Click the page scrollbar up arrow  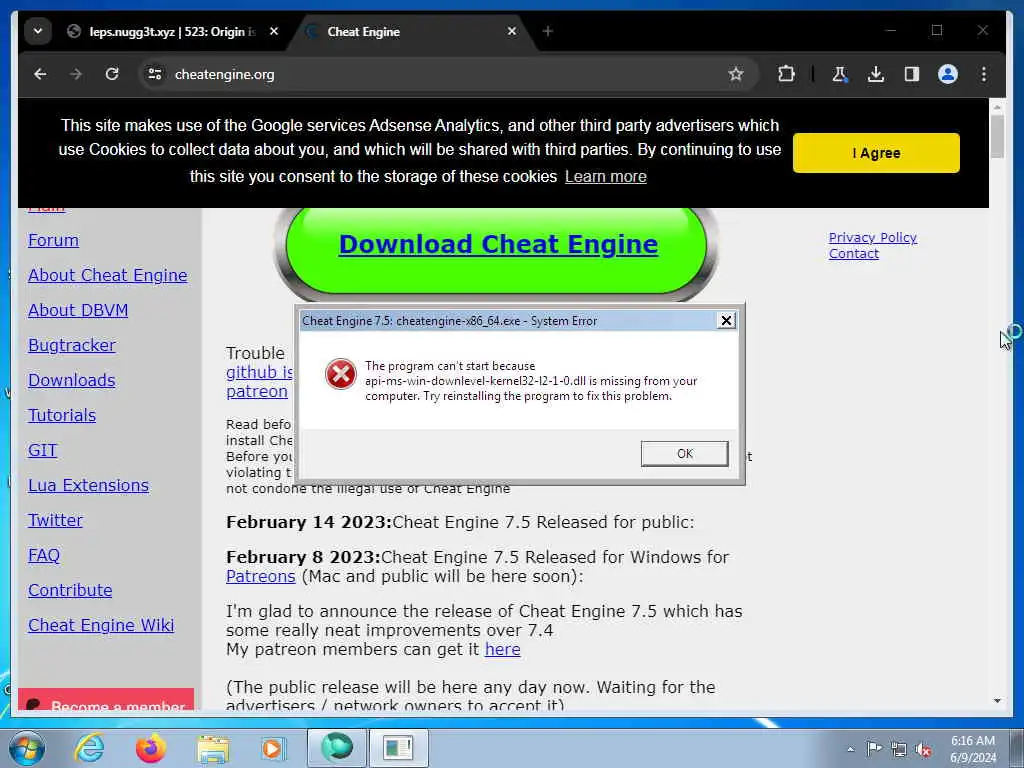click(997, 106)
